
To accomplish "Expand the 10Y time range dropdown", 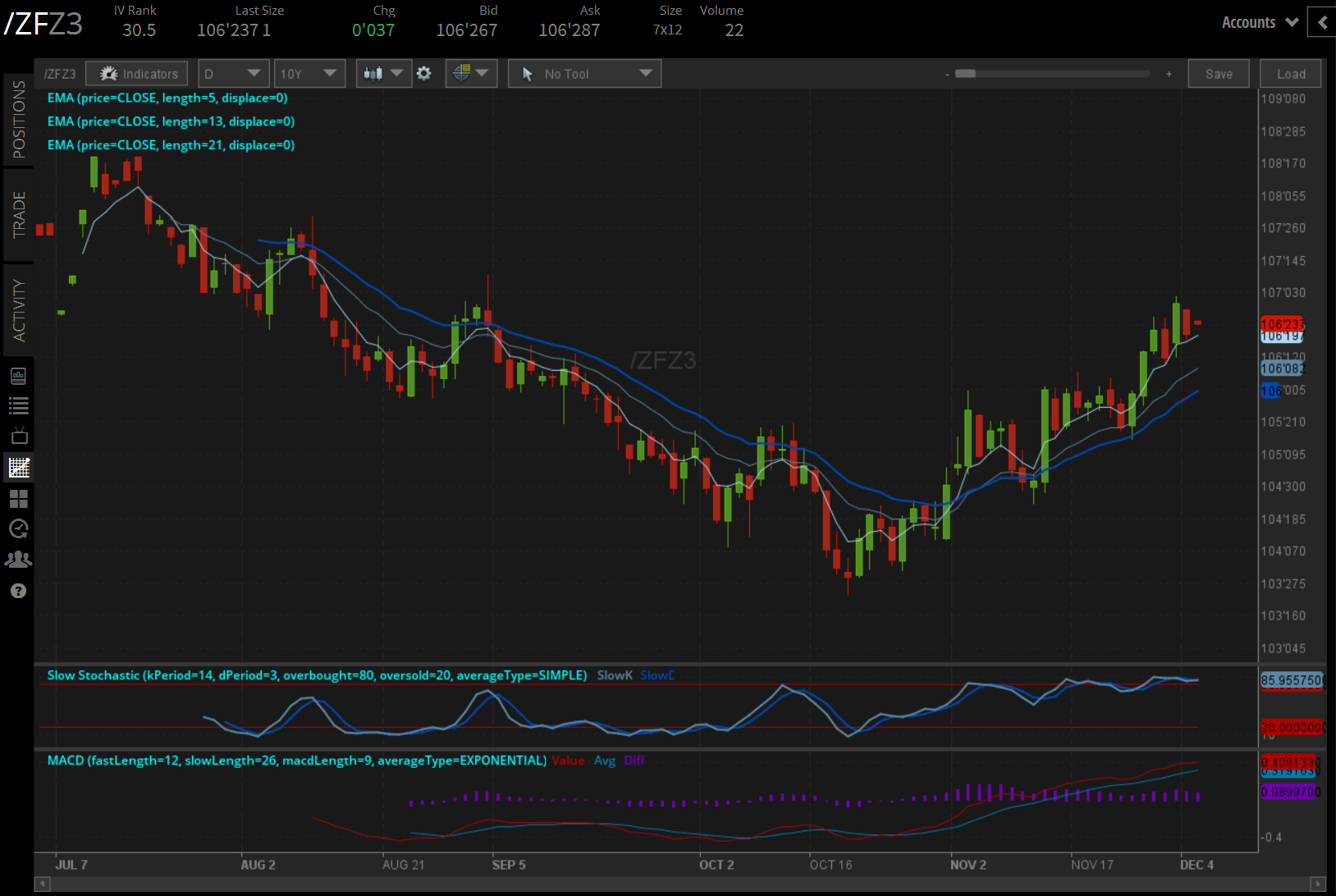I will (309, 73).
